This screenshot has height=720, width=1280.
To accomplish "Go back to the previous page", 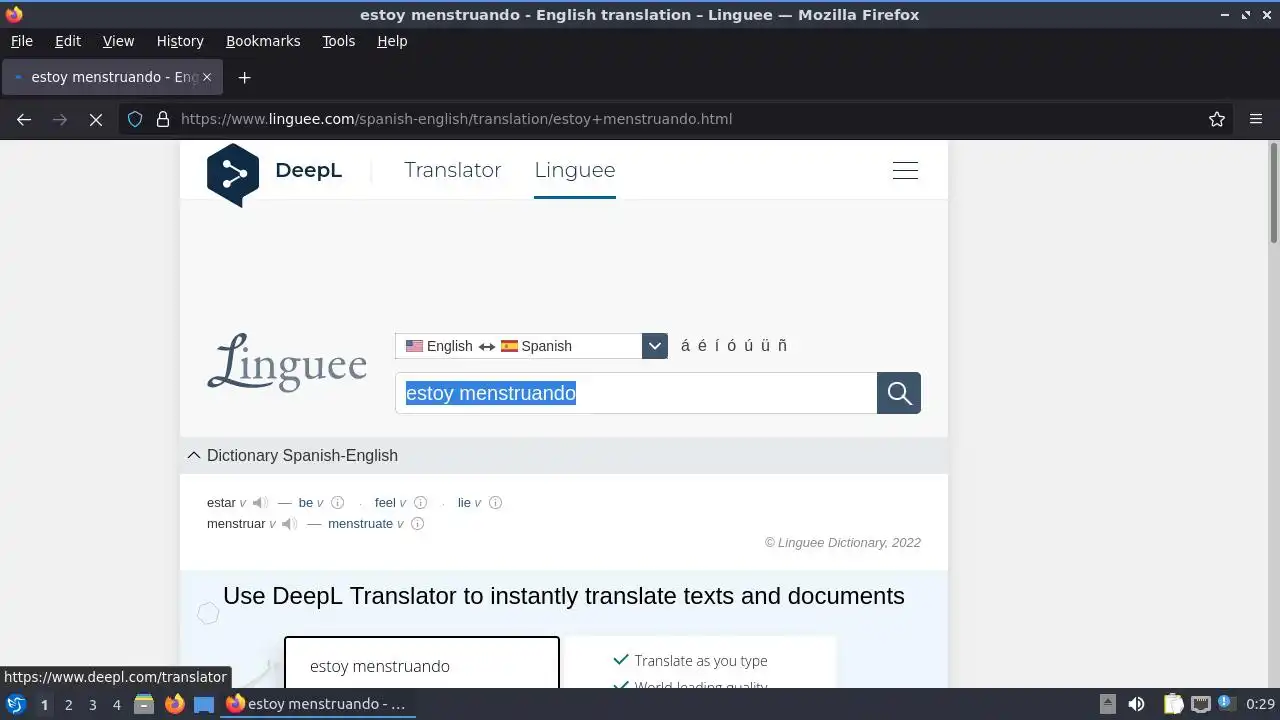I will [24, 119].
